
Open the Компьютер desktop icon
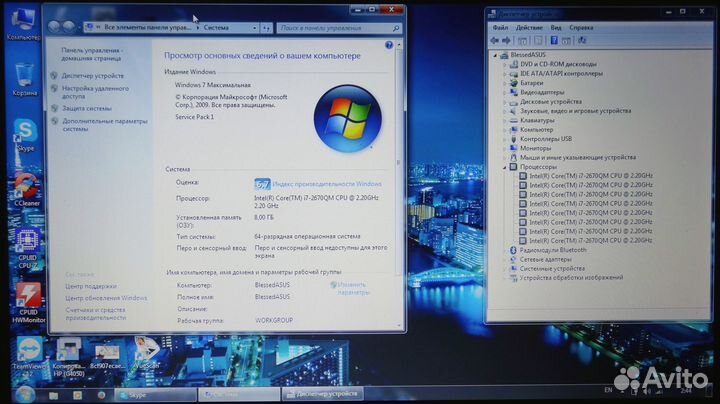pos(23,23)
